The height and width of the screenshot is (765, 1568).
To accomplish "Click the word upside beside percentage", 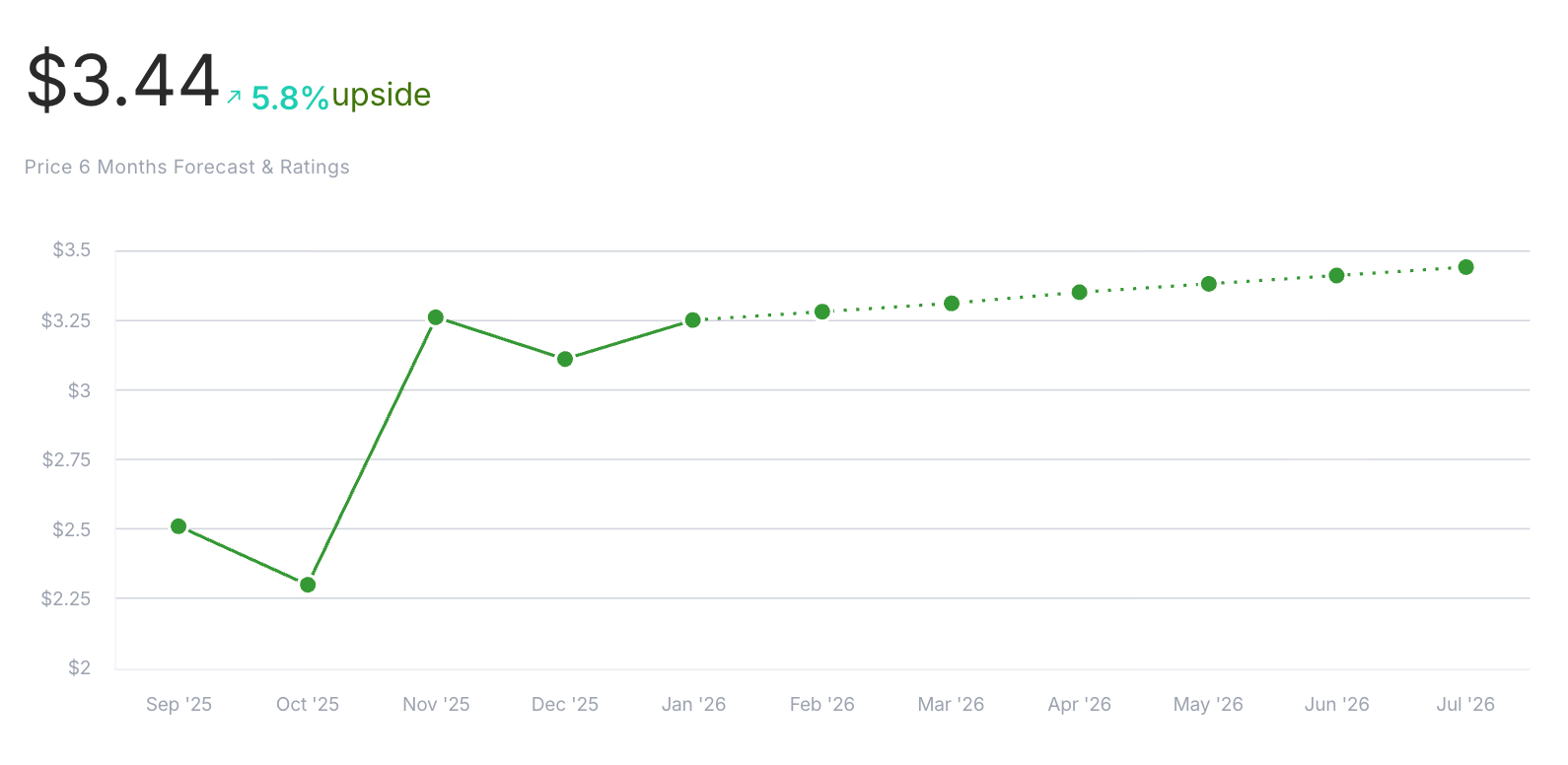I will pyautogui.click(x=382, y=95).
